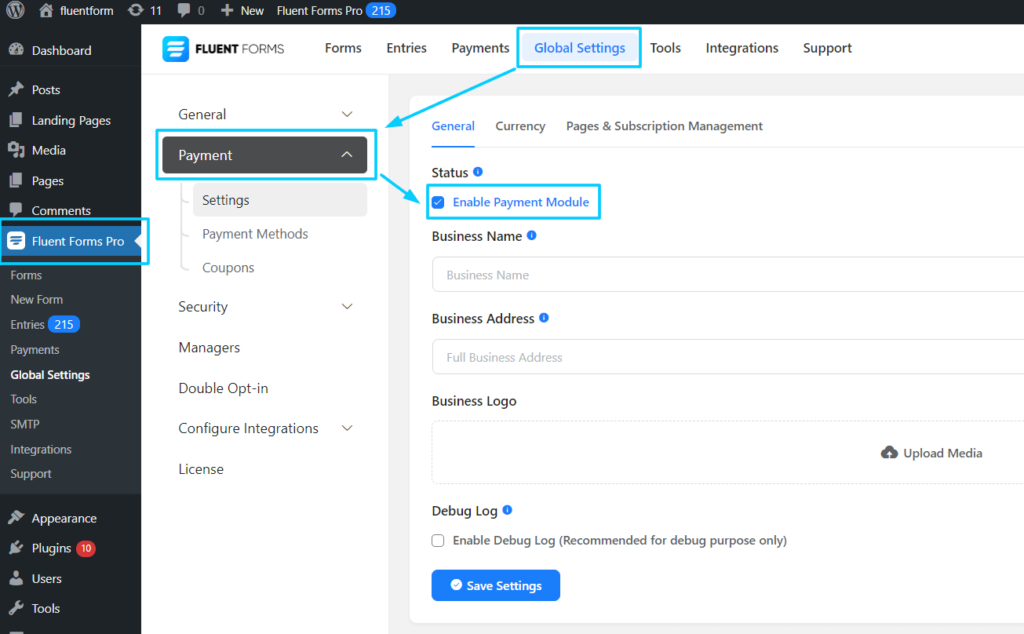
Task: Click the Tools wrench icon in sidebar
Action: (16, 608)
